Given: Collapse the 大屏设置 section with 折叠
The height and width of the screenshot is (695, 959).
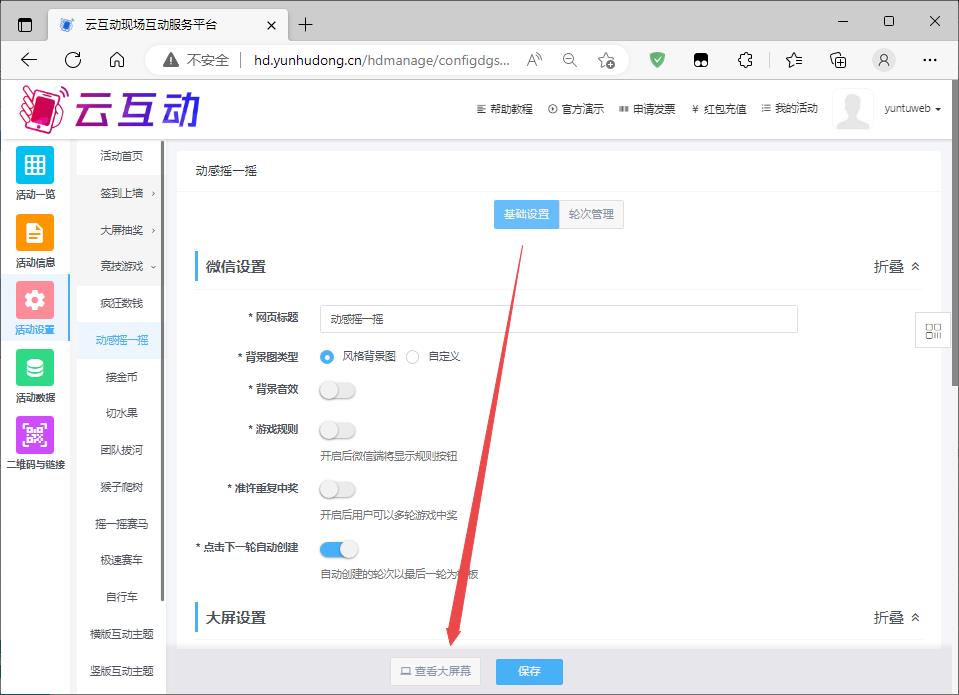Looking at the screenshot, I should coord(896,618).
